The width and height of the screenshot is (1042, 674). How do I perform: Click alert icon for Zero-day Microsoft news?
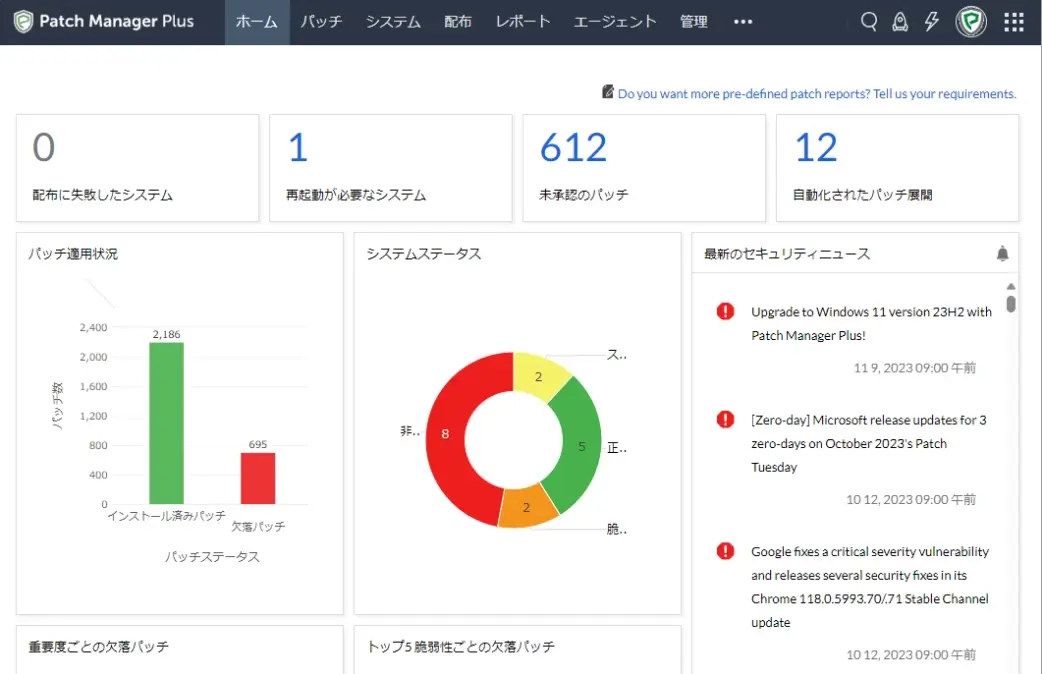point(725,419)
